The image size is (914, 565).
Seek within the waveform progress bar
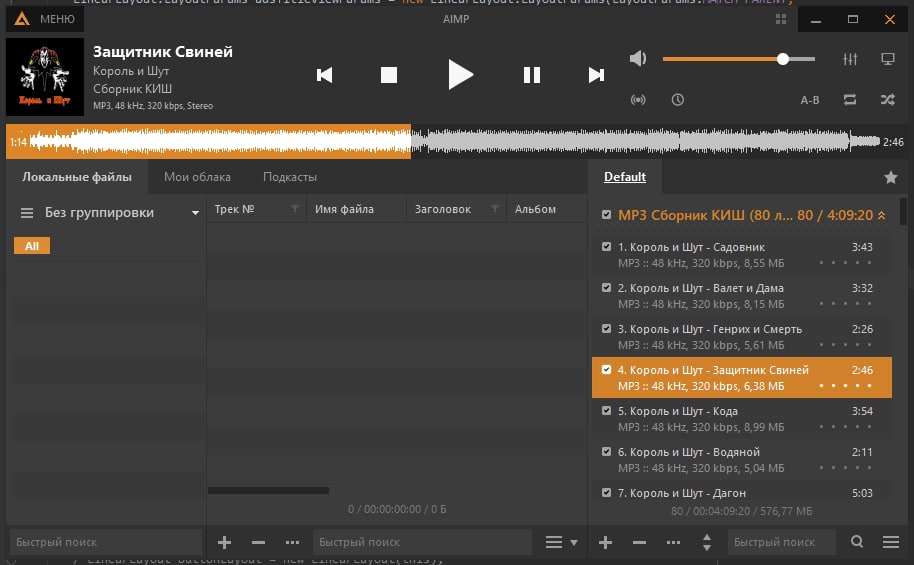click(x=455, y=141)
